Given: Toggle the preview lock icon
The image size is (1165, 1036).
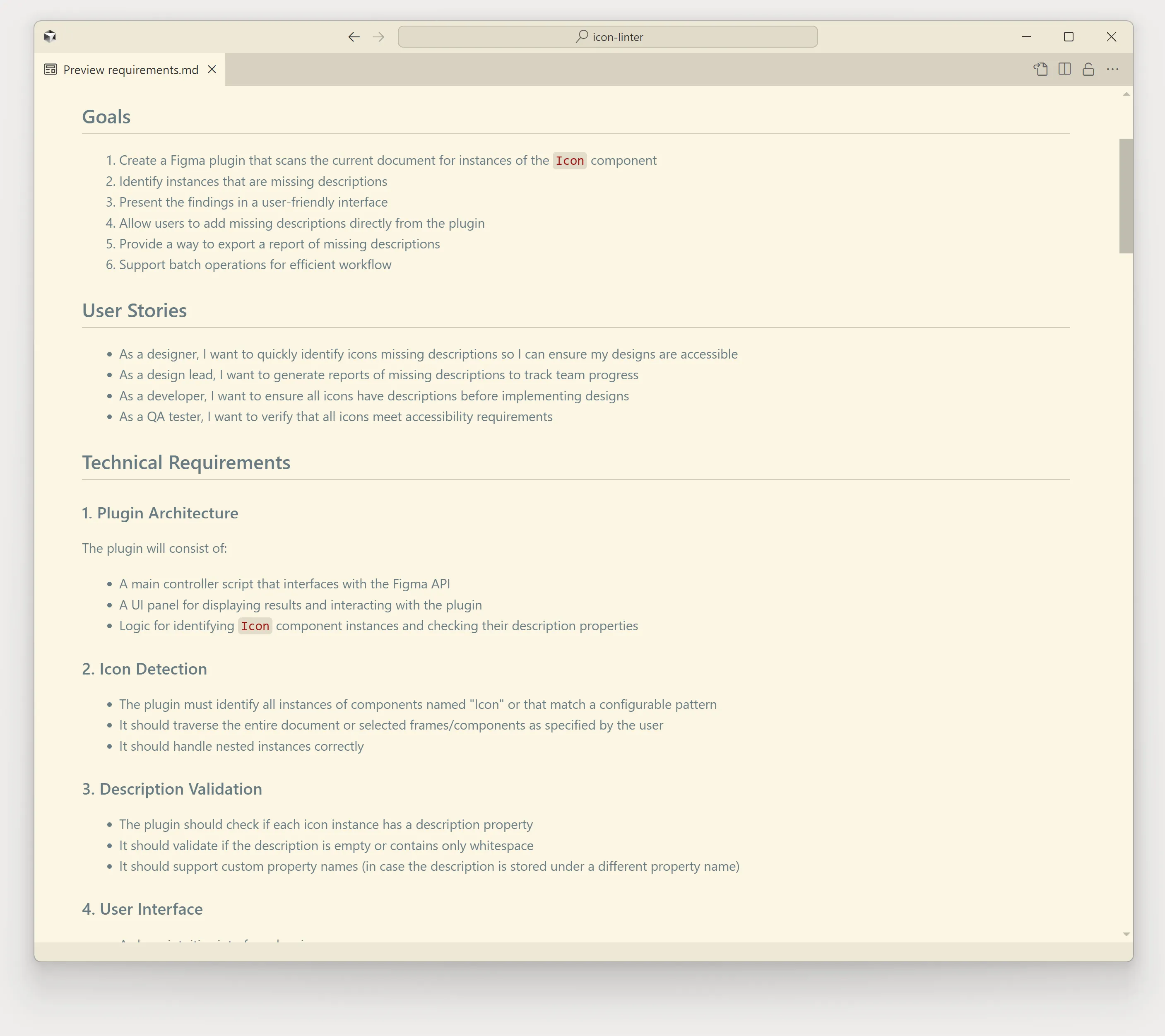Looking at the screenshot, I should pos(1089,69).
